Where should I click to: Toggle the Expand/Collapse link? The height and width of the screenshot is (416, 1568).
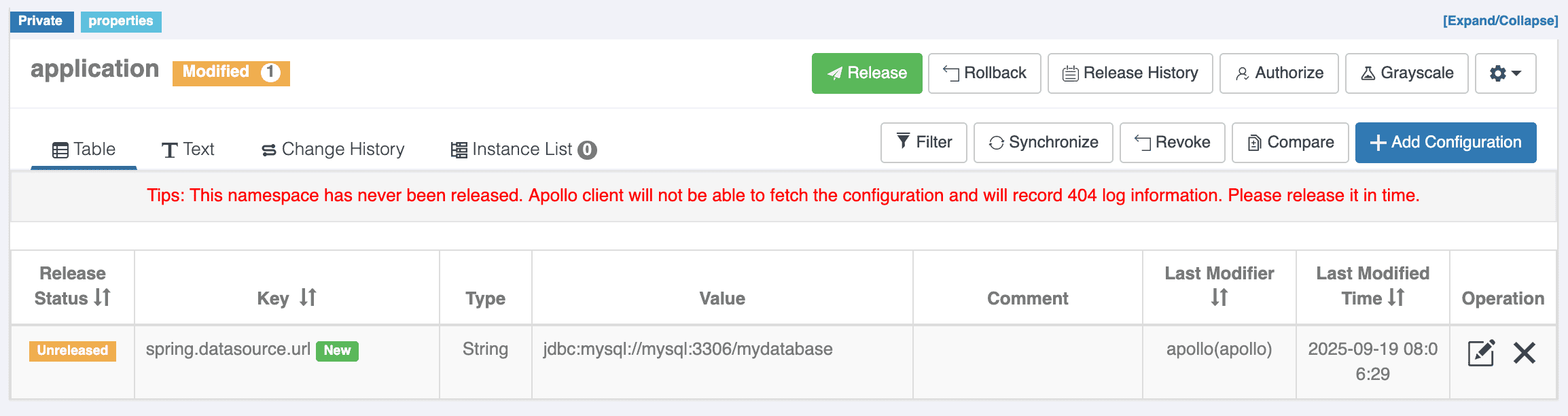click(x=1500, y=21)
